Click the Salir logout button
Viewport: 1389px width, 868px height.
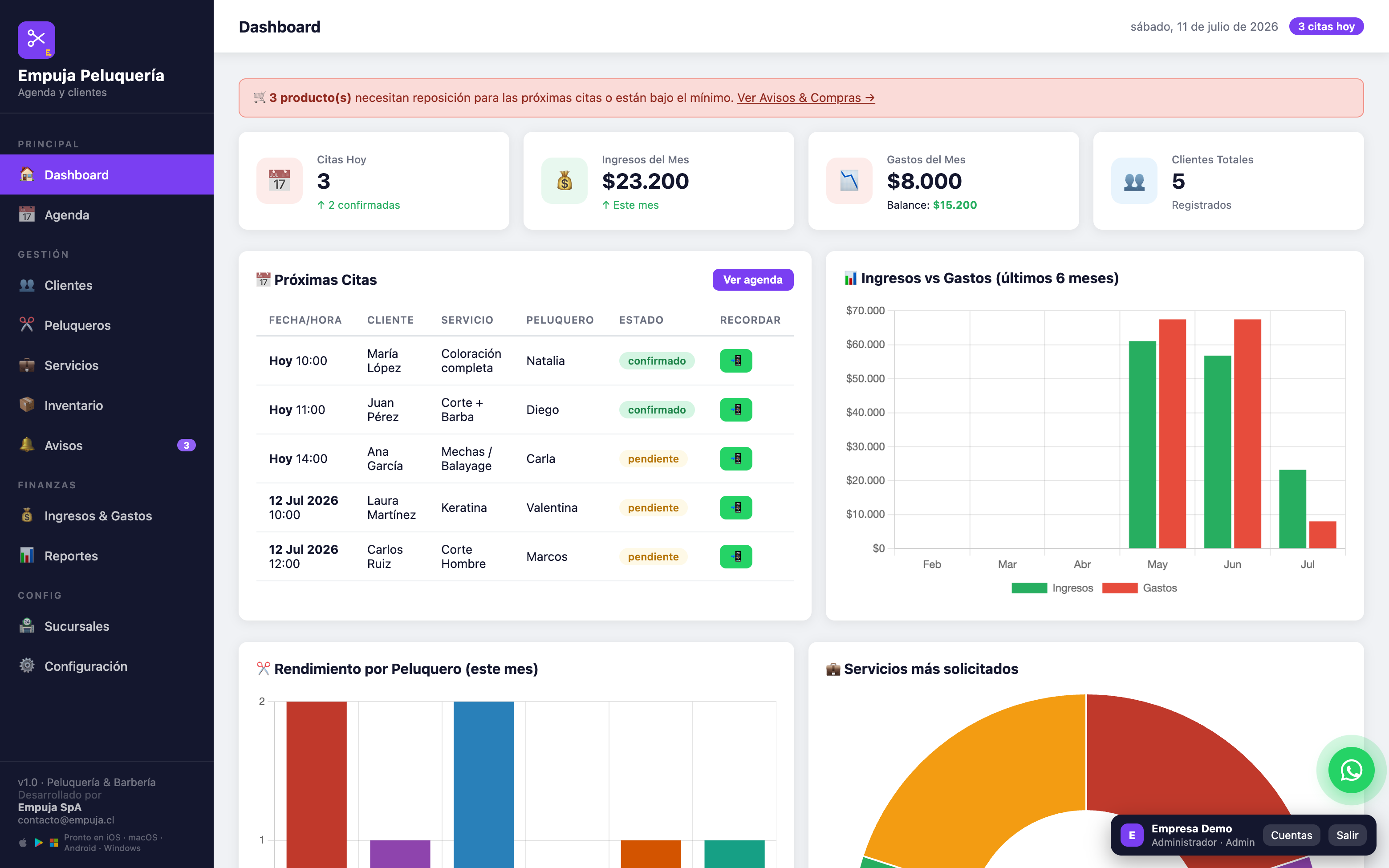click(x=1347, y=835)
